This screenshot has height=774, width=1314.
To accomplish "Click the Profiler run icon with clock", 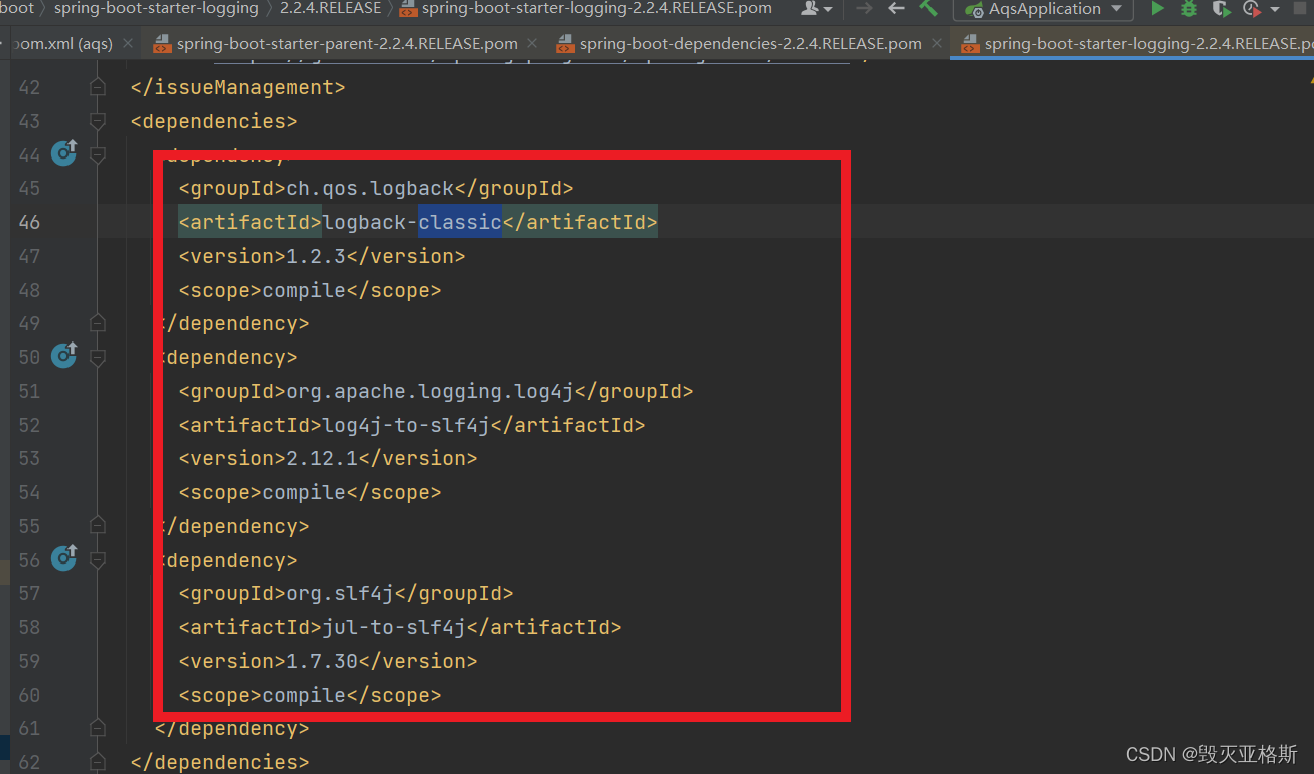I will click(x=1251, y=9).
